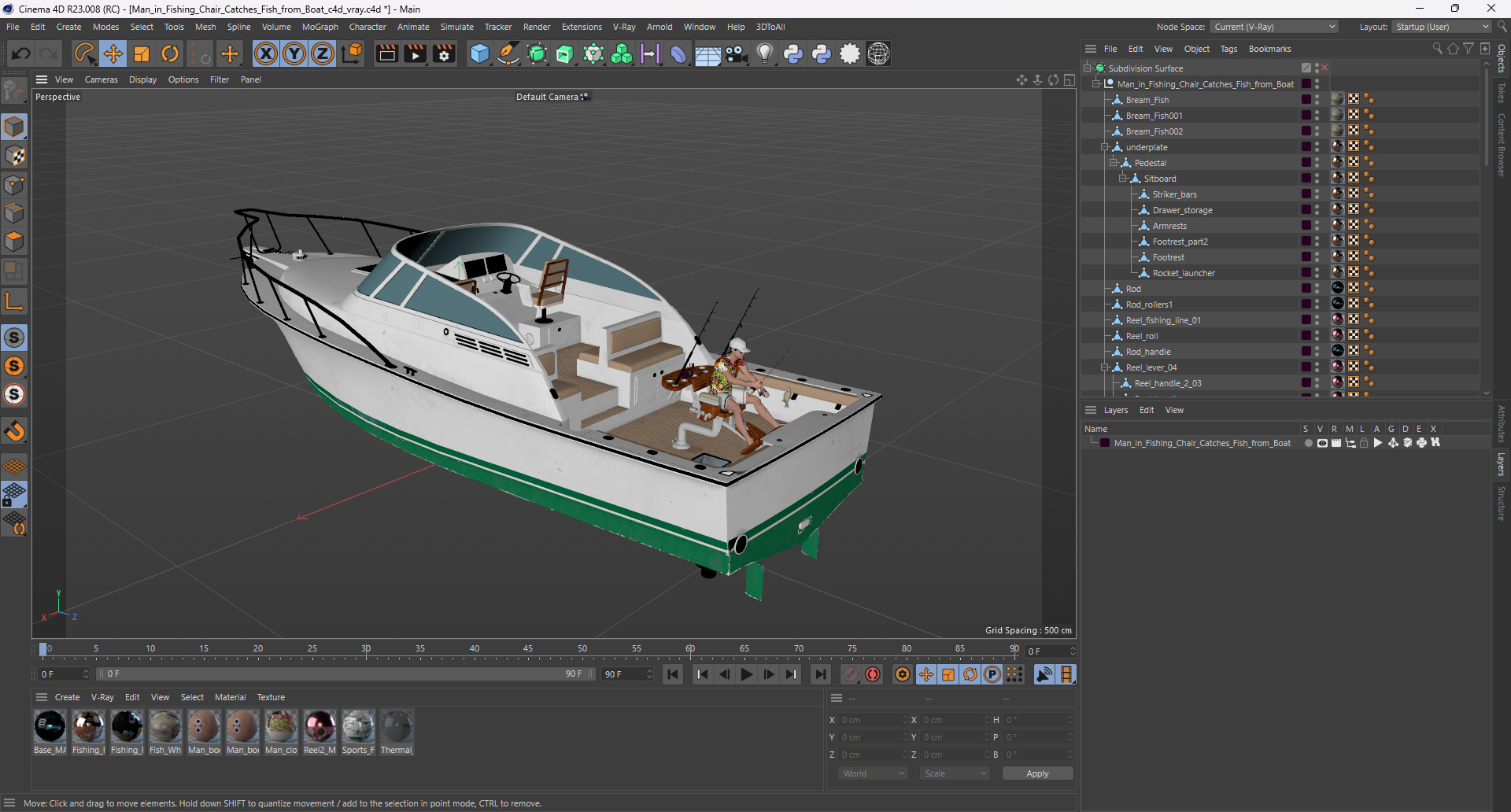Activate the Move tool in top toolbar
The image size is (1511, 812).
pos(113,54)
